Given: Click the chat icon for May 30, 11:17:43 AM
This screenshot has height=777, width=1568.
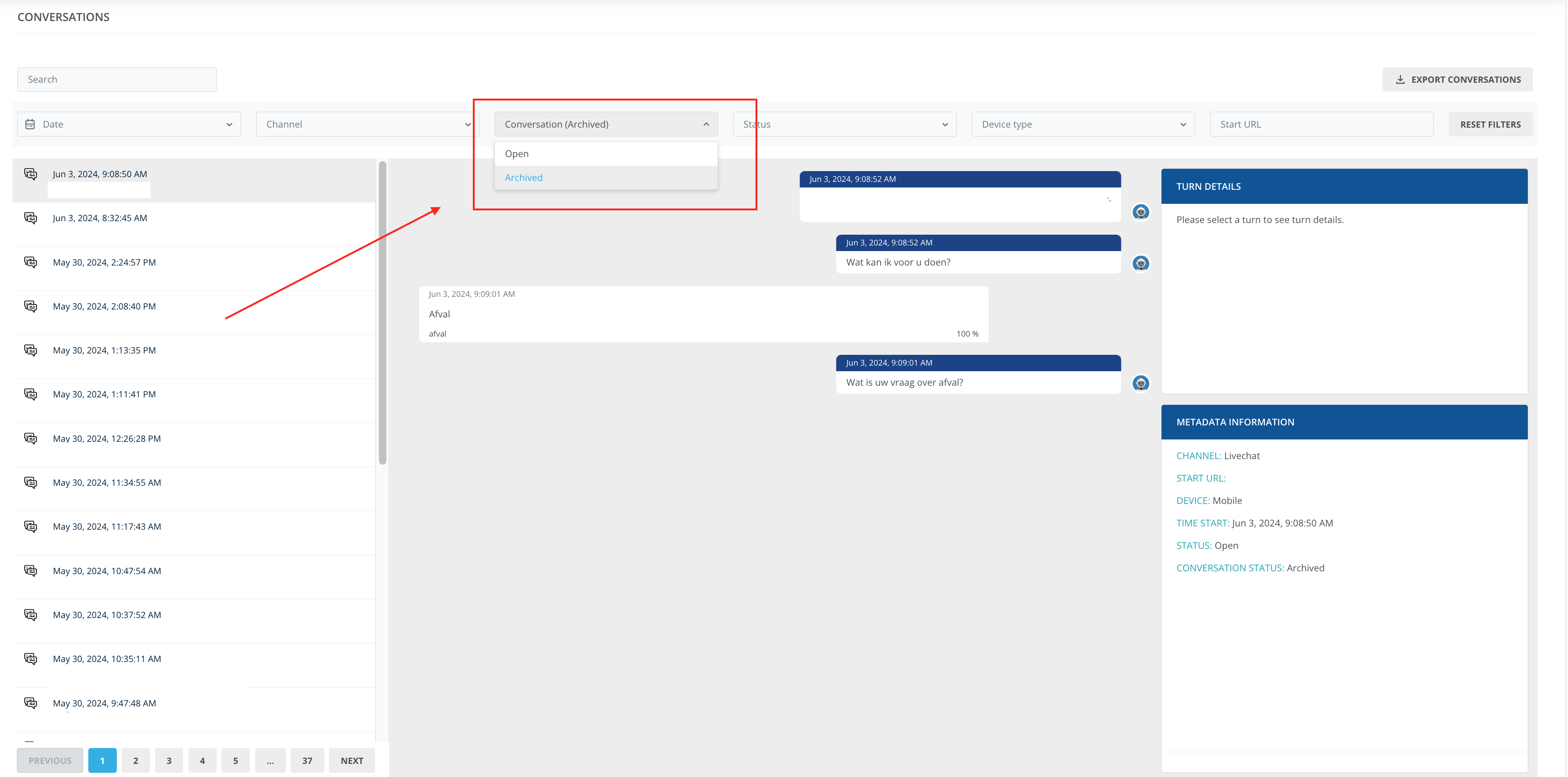Looking at the screenshot, I should (x=30, y=526).
